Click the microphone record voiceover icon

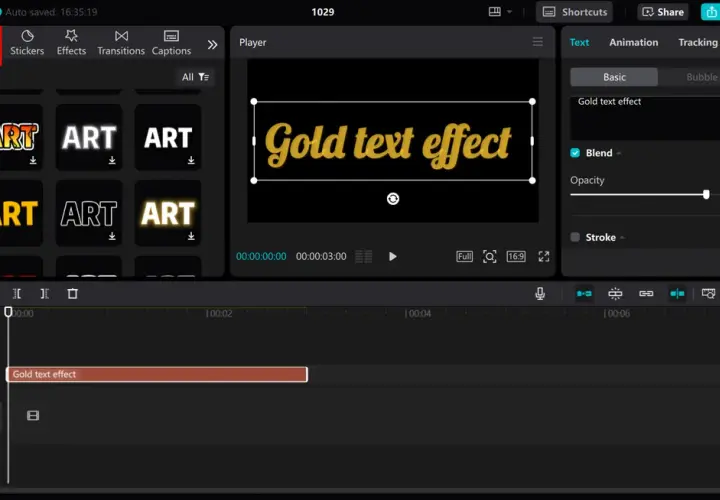point(540,293)
